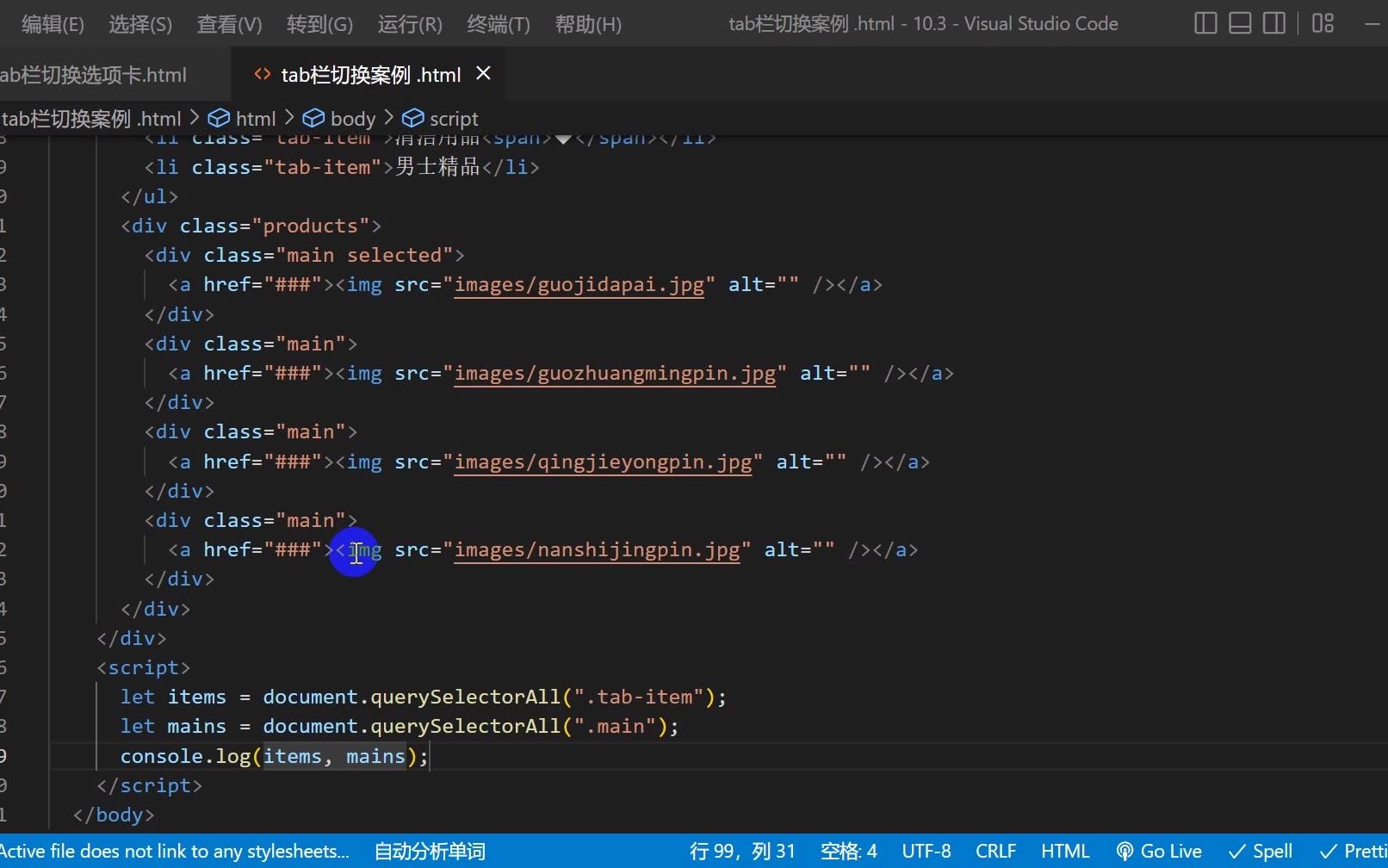The width and height of the screenshot is (1388, 868).
Task: Click the closing </body> tag
Action: (114, 815)
